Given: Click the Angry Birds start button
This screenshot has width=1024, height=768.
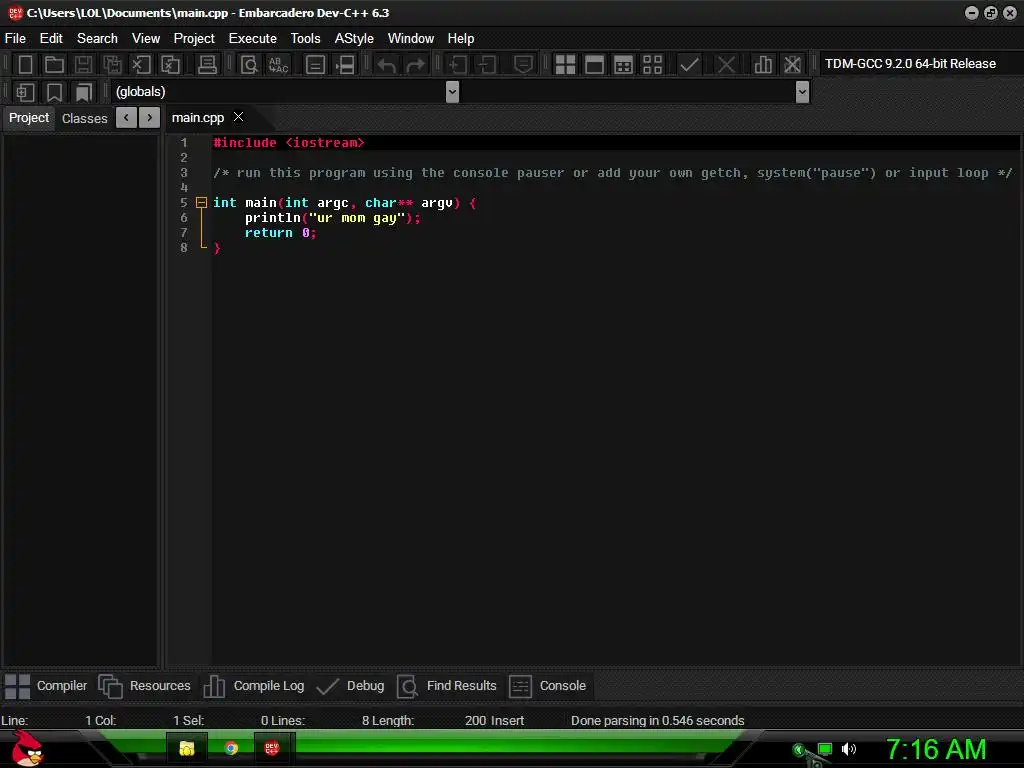Looking at the screenshot, I should click(x=27, y=748).
